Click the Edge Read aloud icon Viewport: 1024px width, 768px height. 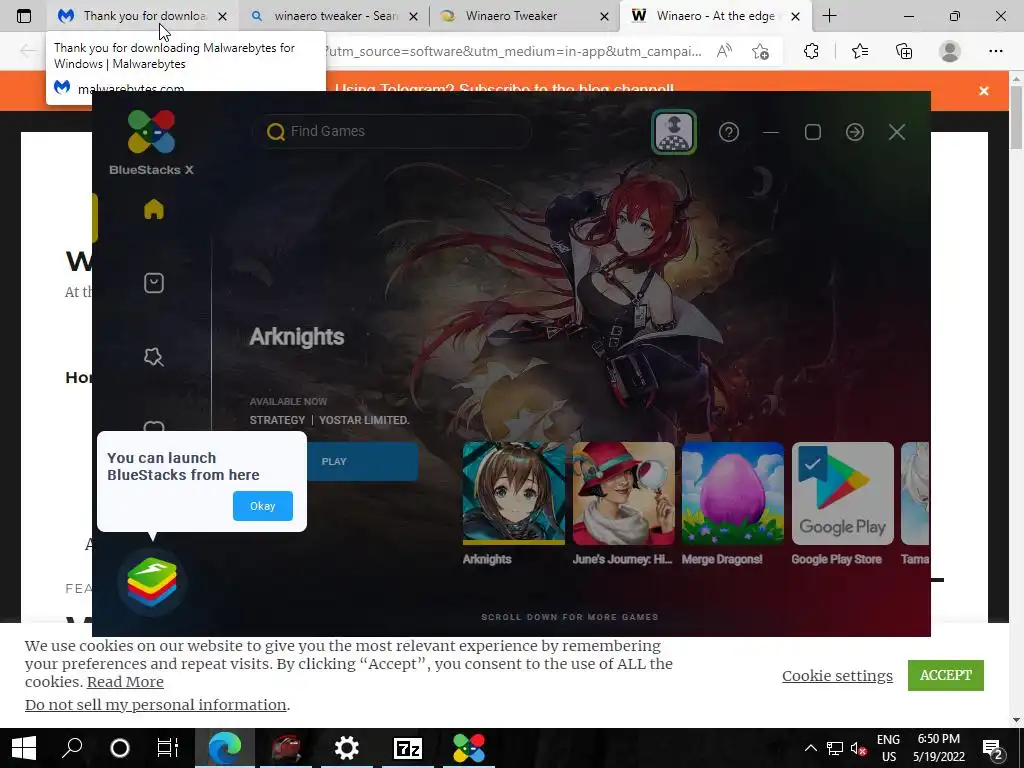coord(724,51)
